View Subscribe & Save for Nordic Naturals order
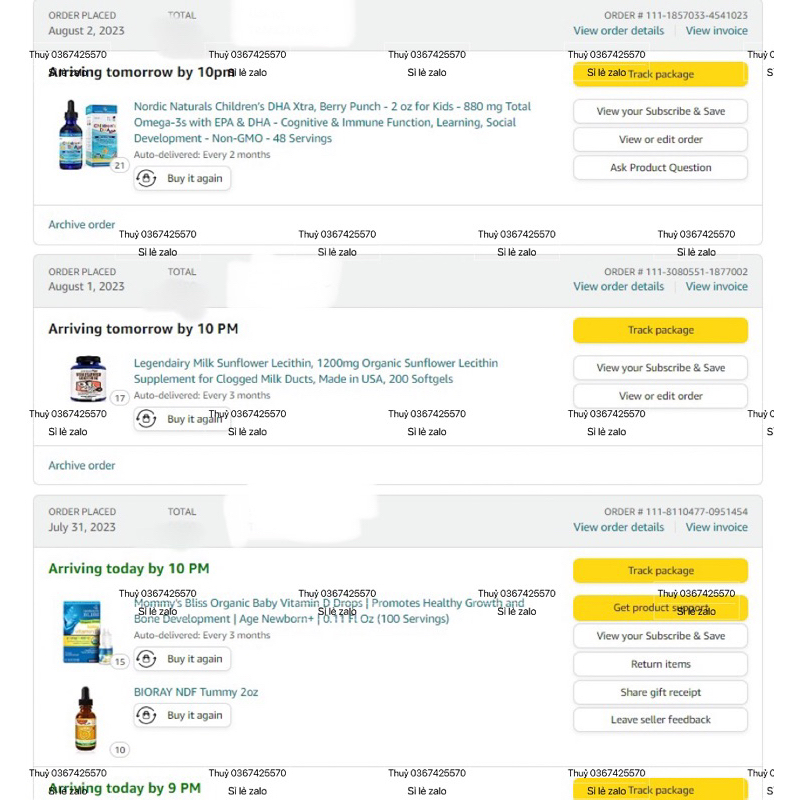Image resolution: width=800 pixels, height=800 pixels. pyautogui.click(x=660, y=112)
